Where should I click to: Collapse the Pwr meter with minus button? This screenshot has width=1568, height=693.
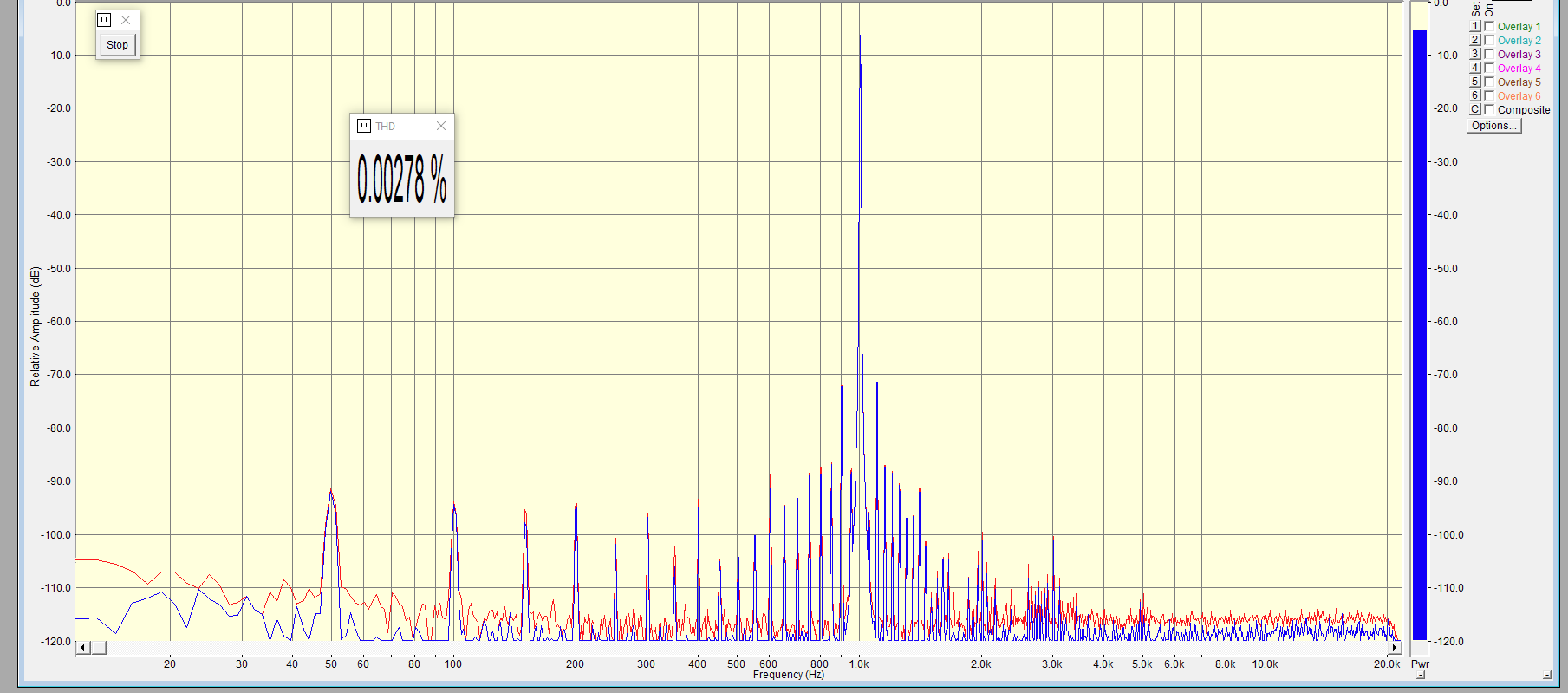1421,675
